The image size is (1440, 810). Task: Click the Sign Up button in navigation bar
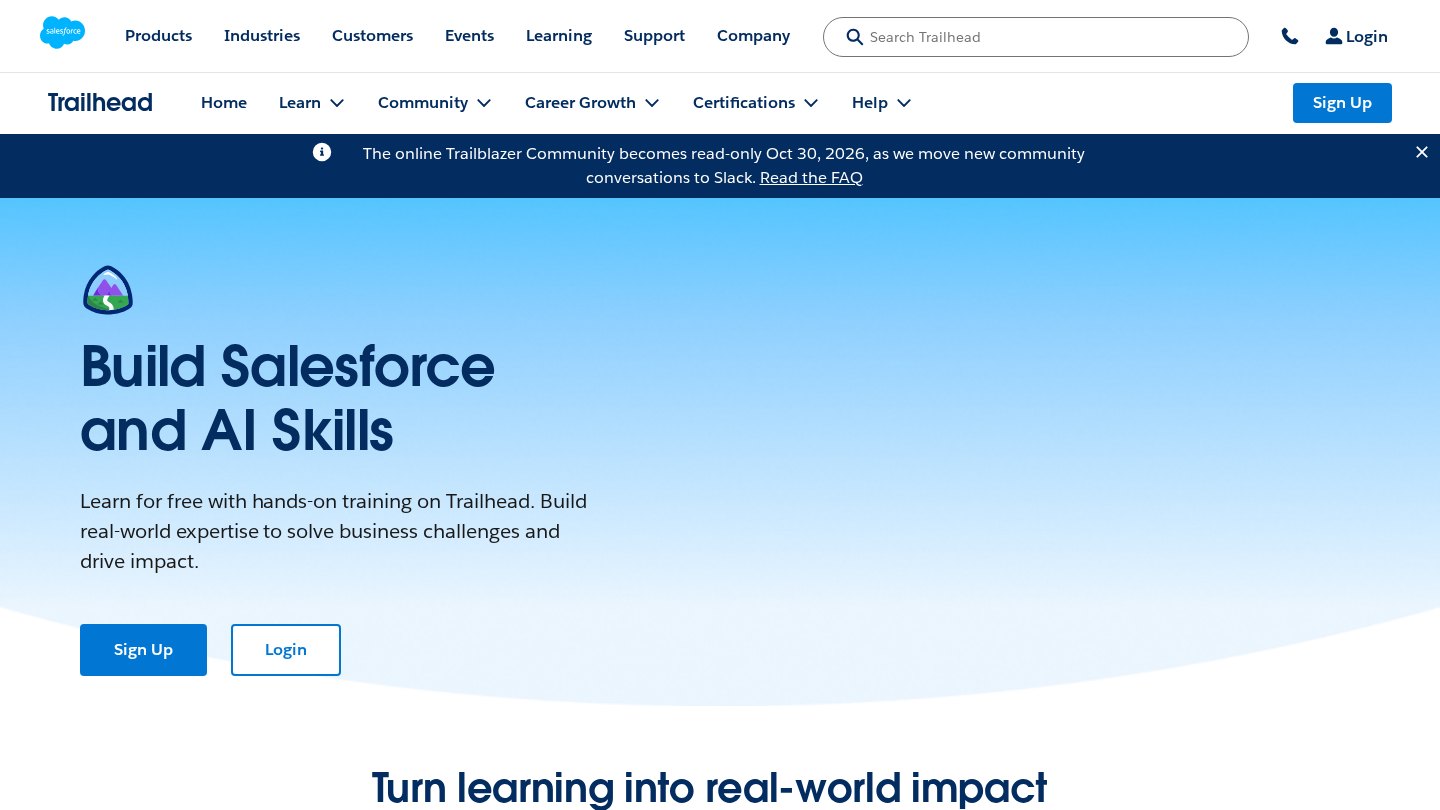pyautogui.click(x=1342, y=103)
